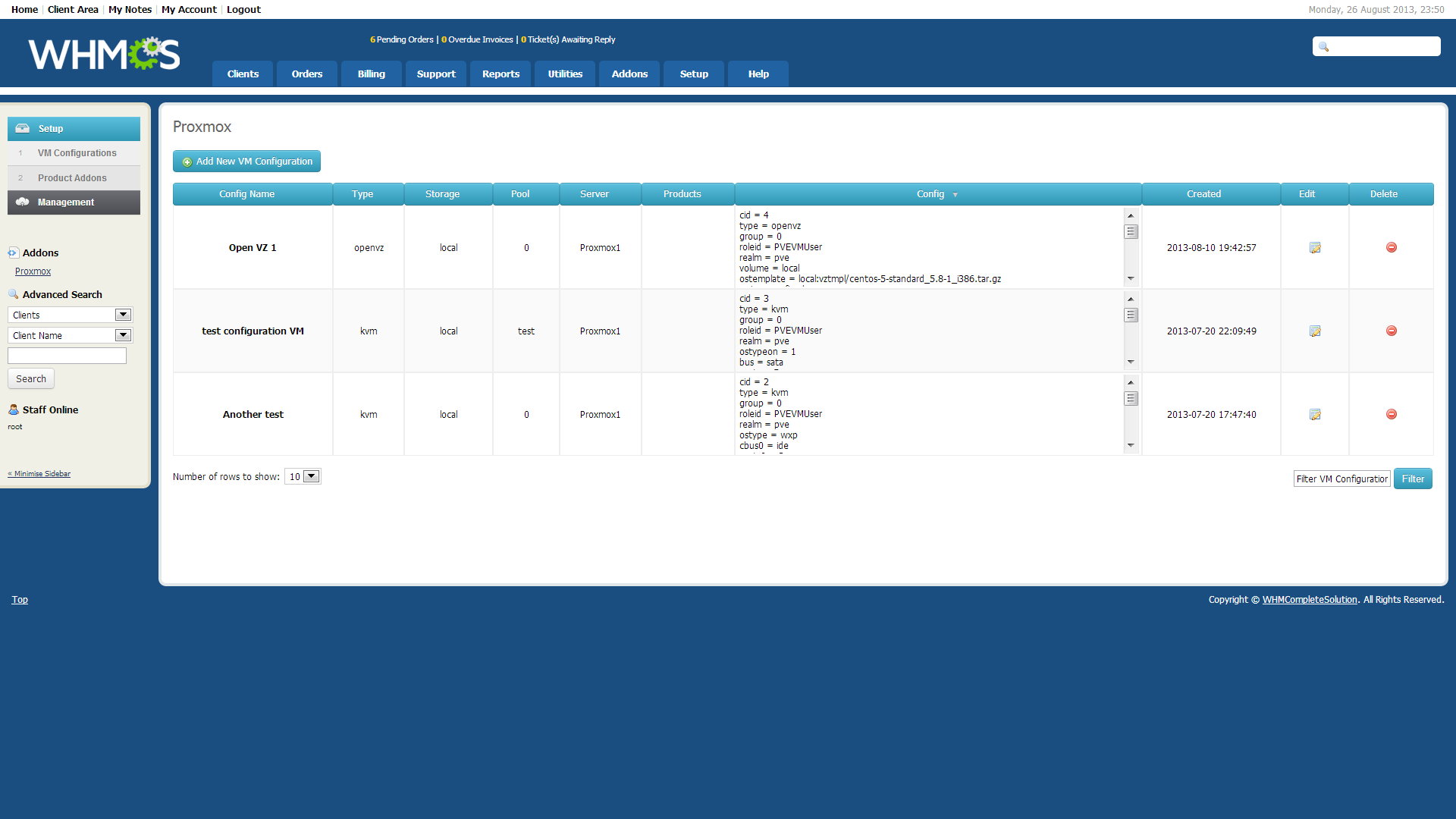Click scroll down arrow in test configuration VM config
The height and width of the screenshot is (819, 1456).
click(x=1131, y=362)
